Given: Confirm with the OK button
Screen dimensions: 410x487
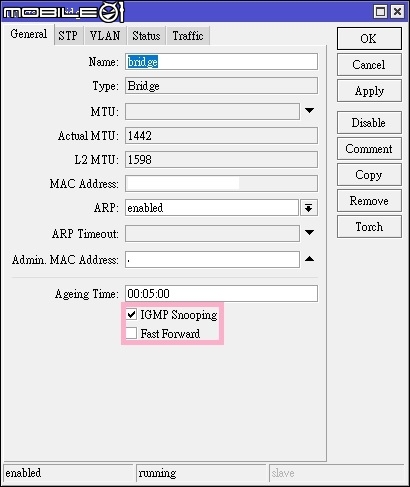Looking at the screenshot, I should (x=369, y=39).
